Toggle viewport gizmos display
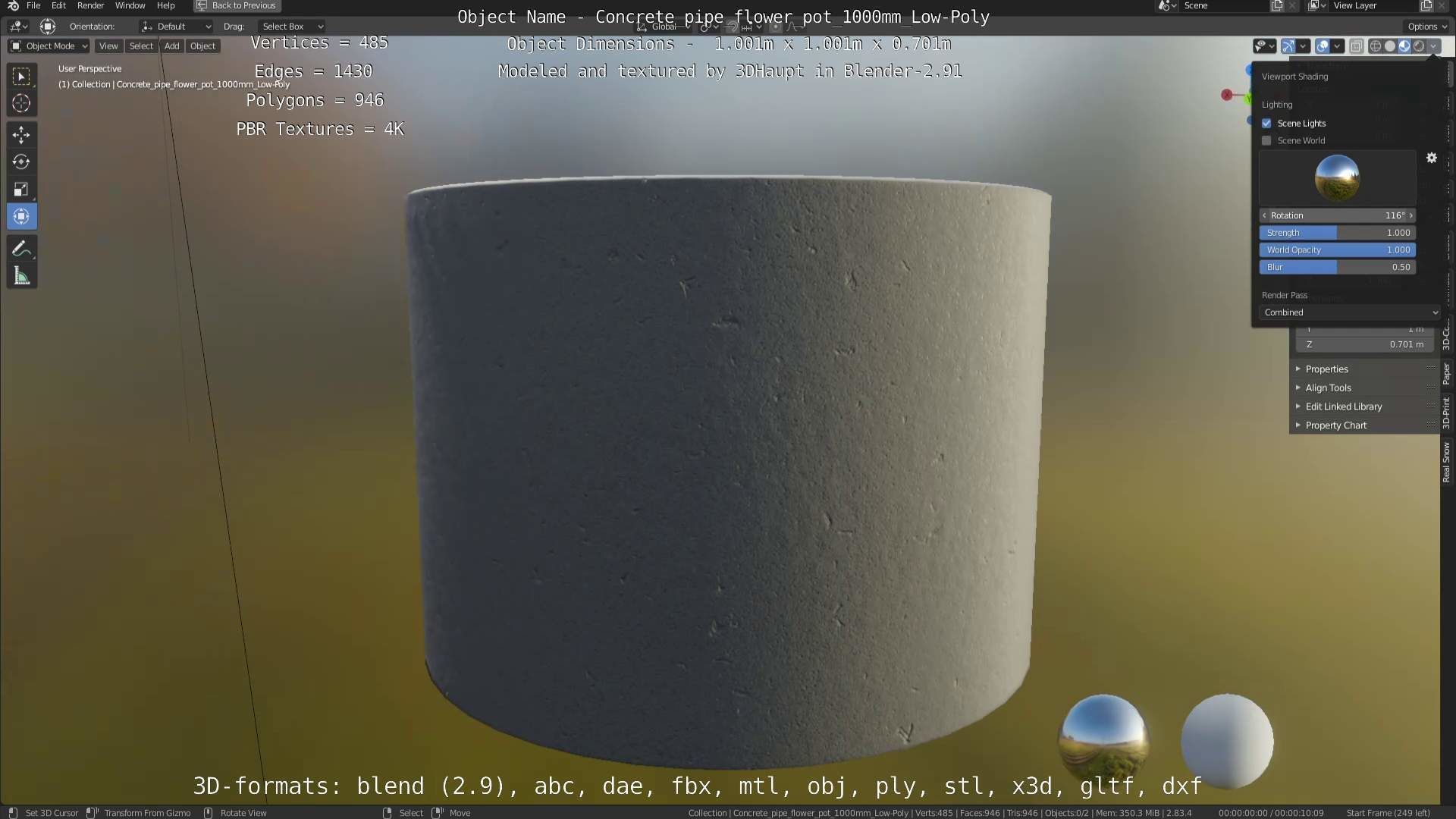Viewport: 1456px width, 819px height. (1288, 46)
